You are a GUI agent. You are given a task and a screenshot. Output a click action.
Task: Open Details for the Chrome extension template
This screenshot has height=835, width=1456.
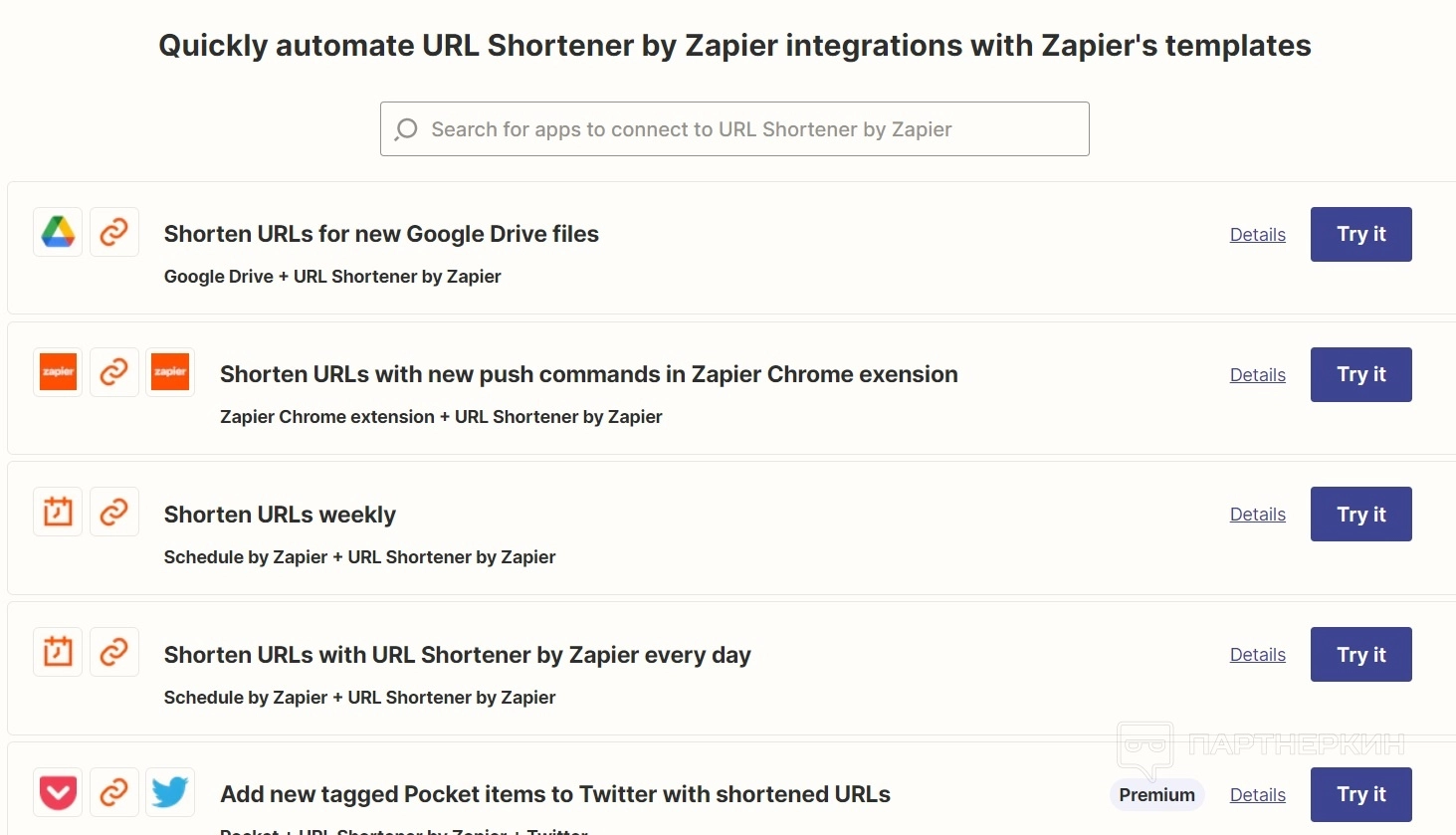coord(1257,375)
